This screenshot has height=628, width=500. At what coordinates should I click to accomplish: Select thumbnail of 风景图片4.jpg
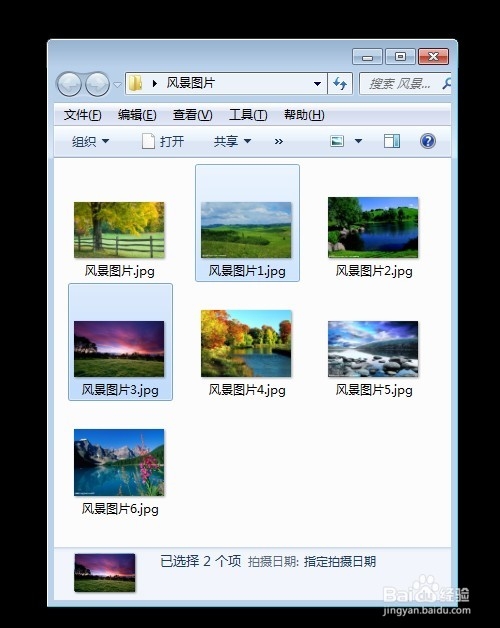[246, 343]
